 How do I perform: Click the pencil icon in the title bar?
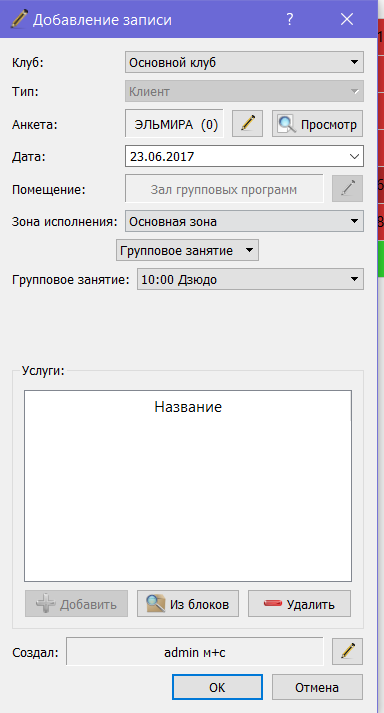pos(19,19)
